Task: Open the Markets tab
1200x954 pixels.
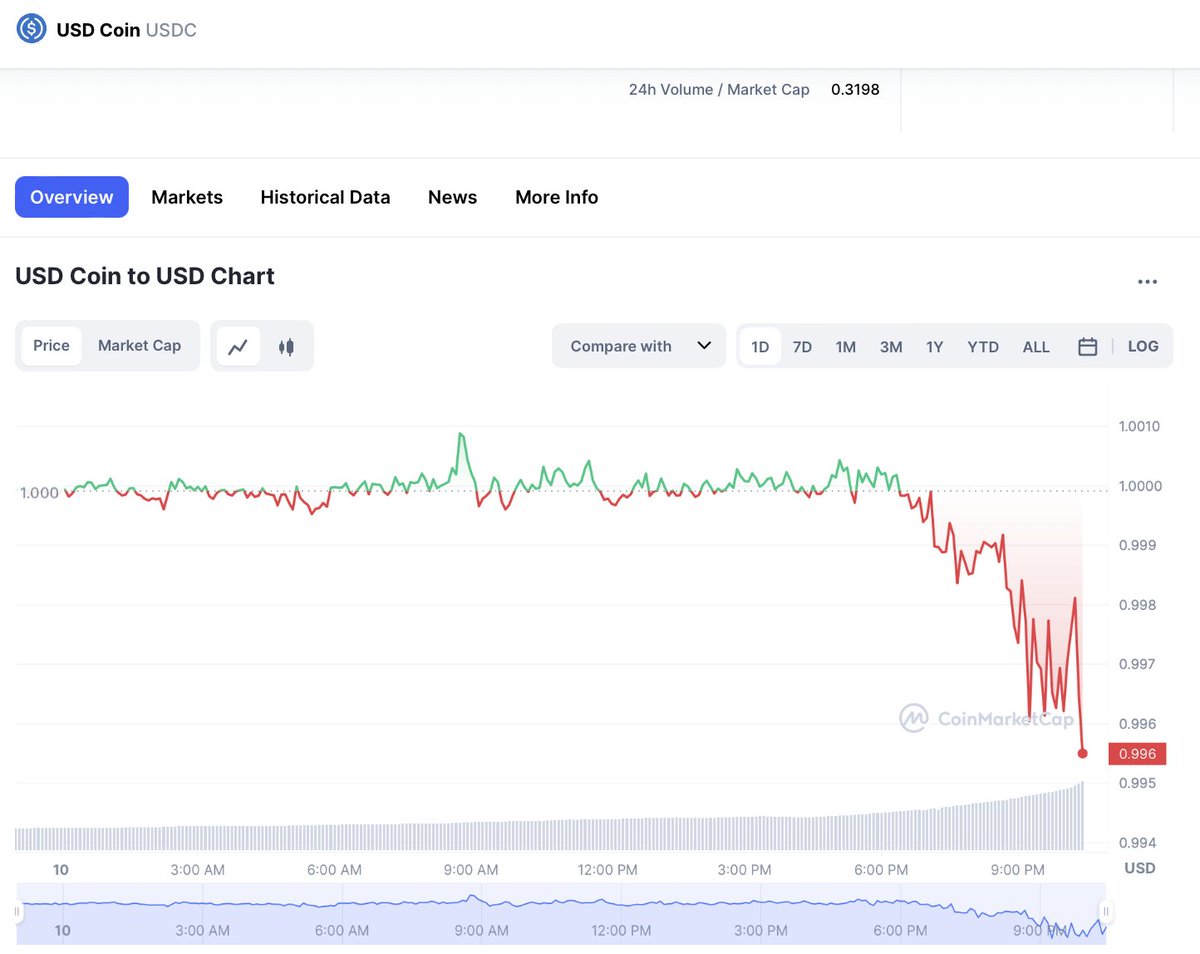Action: (187, 197)
